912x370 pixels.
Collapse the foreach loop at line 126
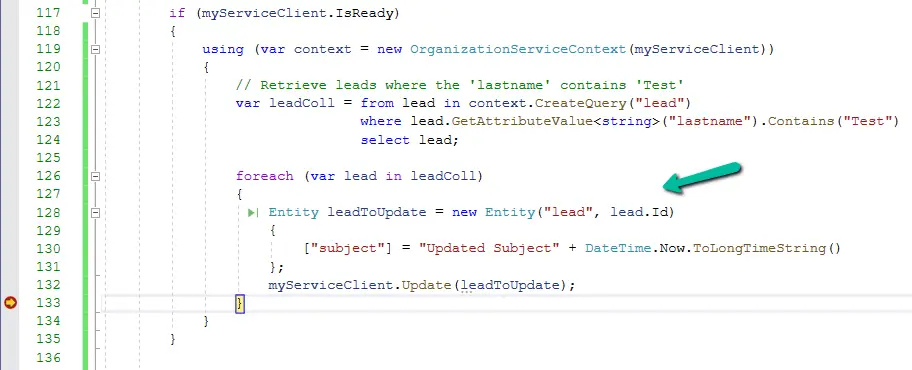95,176
